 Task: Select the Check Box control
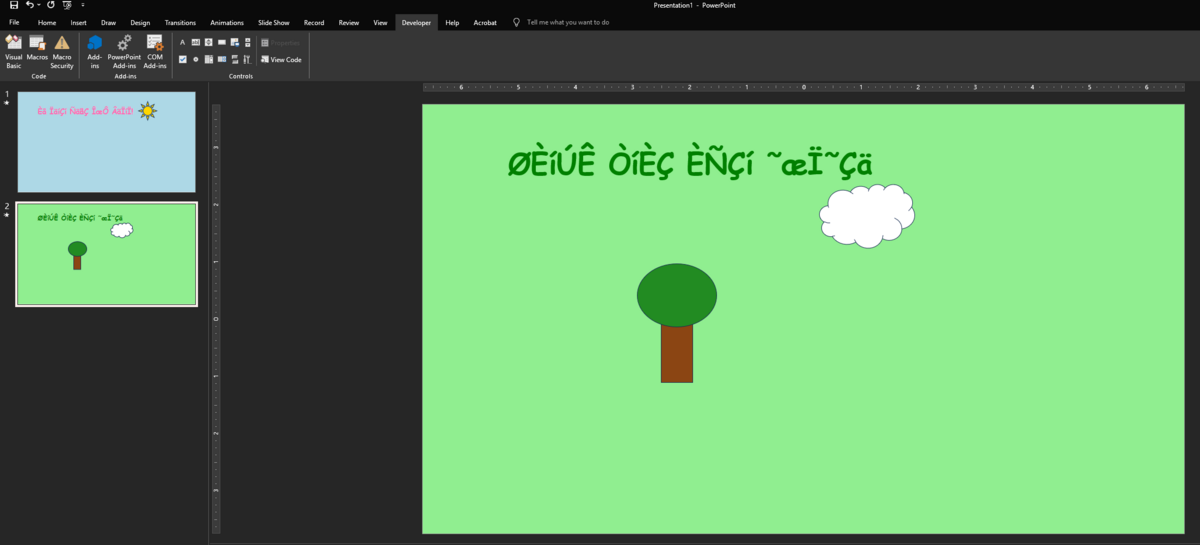pyautogui.click(x=183, y=60)
